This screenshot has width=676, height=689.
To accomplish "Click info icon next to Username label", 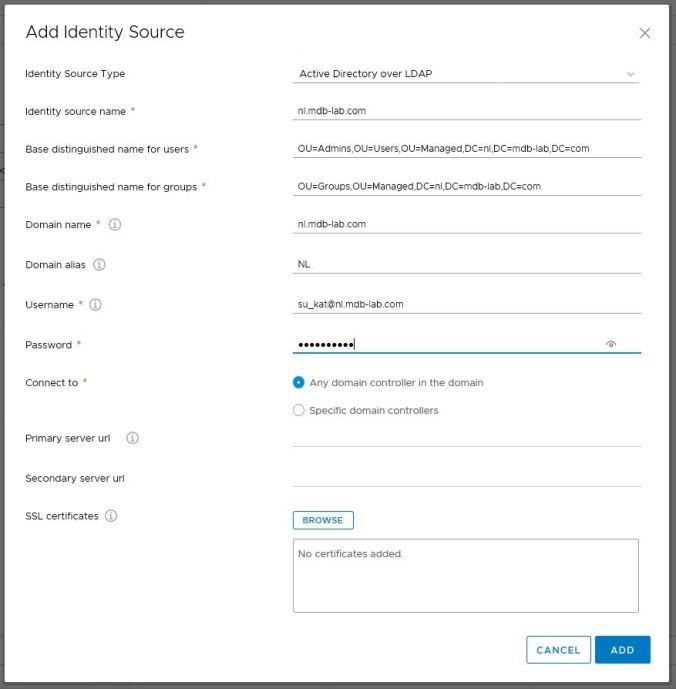I will [x=96, y=305].
